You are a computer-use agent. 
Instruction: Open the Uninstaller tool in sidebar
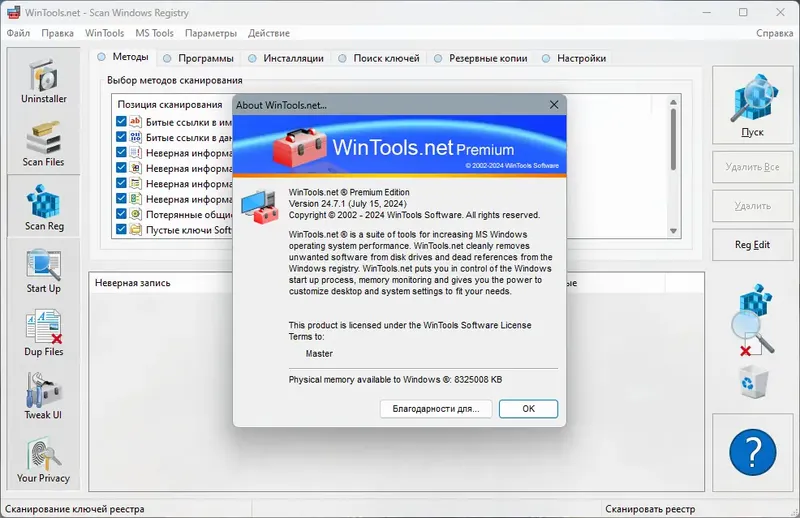(x=43, y=82)
